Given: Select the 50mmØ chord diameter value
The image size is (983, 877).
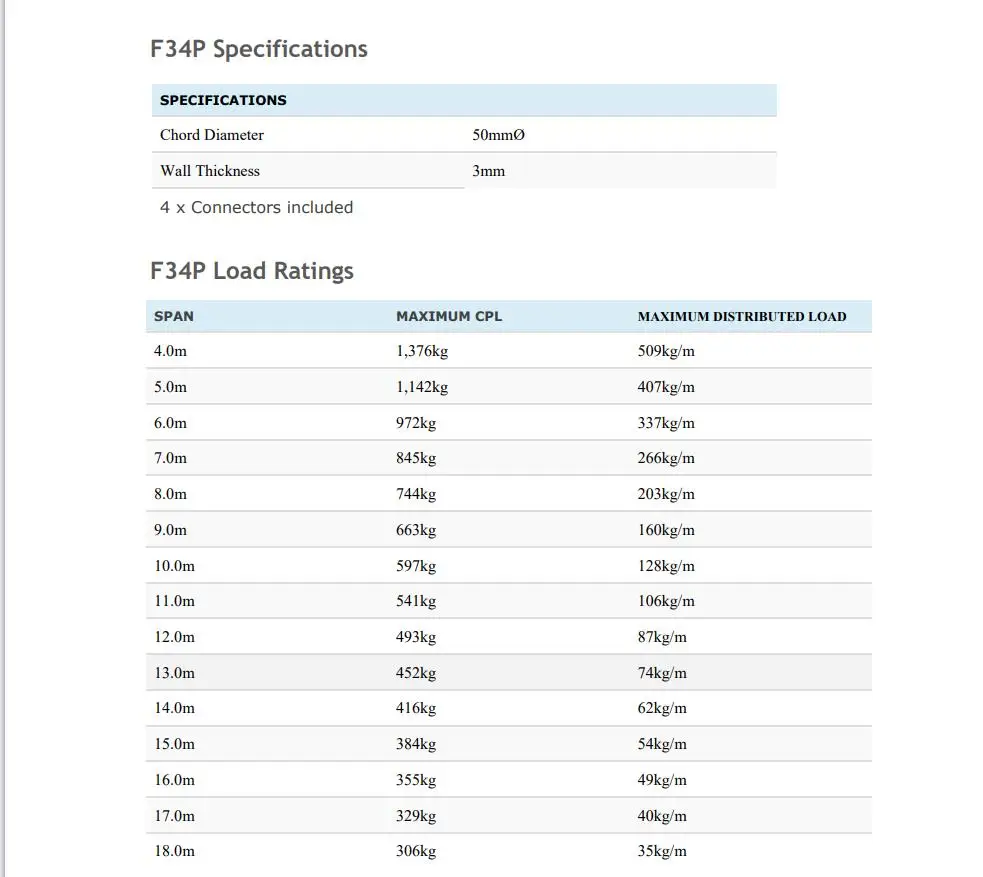Looking at the screenshot, I should tap(498, 135).
